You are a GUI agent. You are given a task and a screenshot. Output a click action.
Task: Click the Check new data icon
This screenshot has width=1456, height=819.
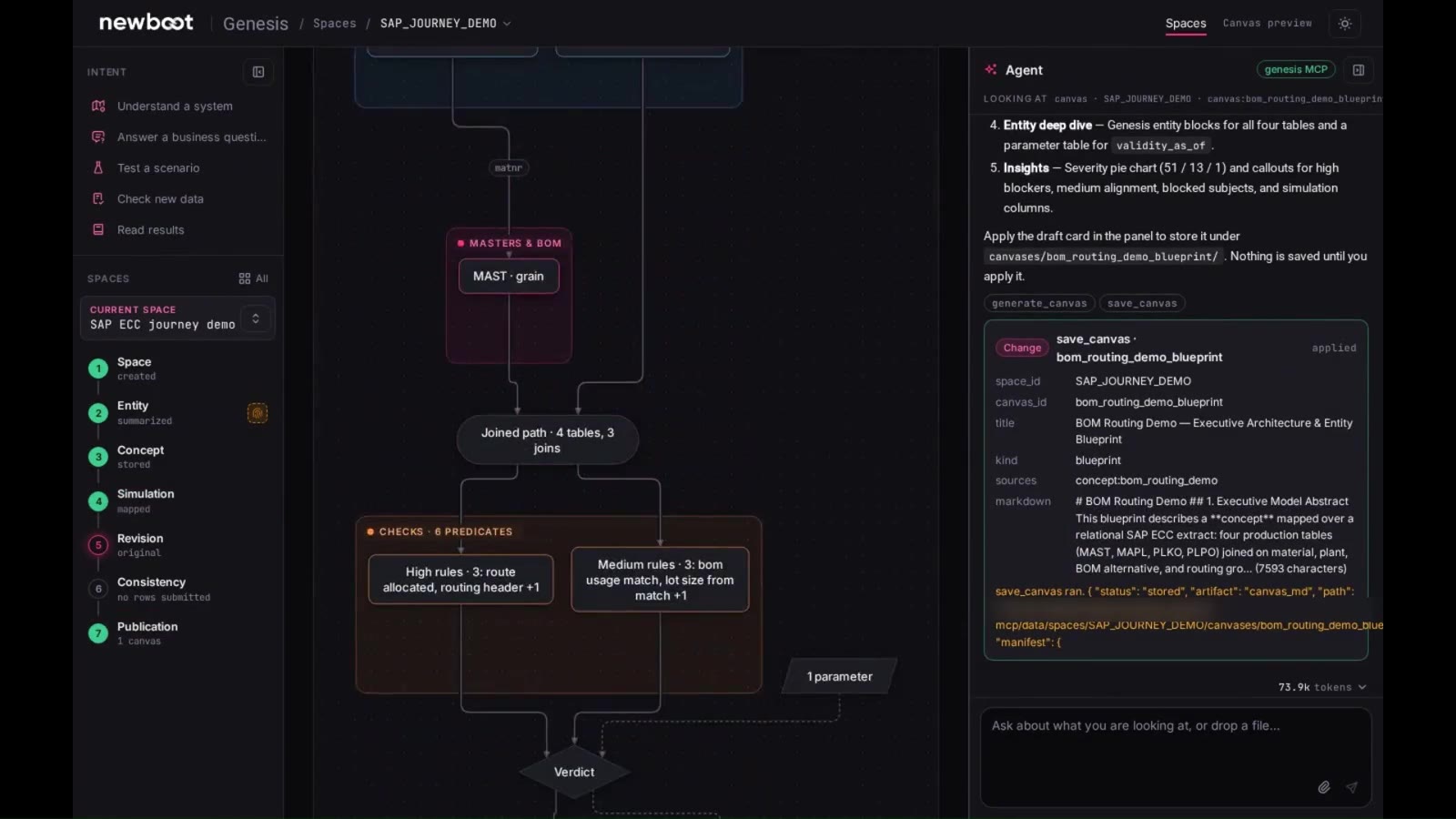pos(98,199)
